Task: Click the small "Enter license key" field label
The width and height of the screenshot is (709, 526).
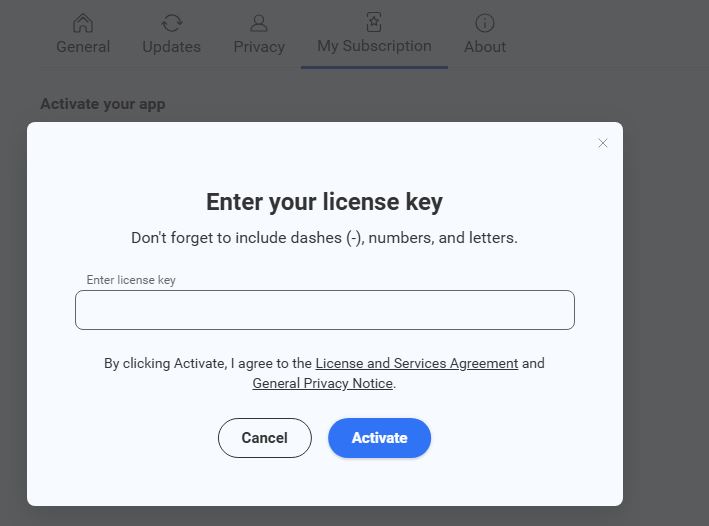Action: click(131, 280)
